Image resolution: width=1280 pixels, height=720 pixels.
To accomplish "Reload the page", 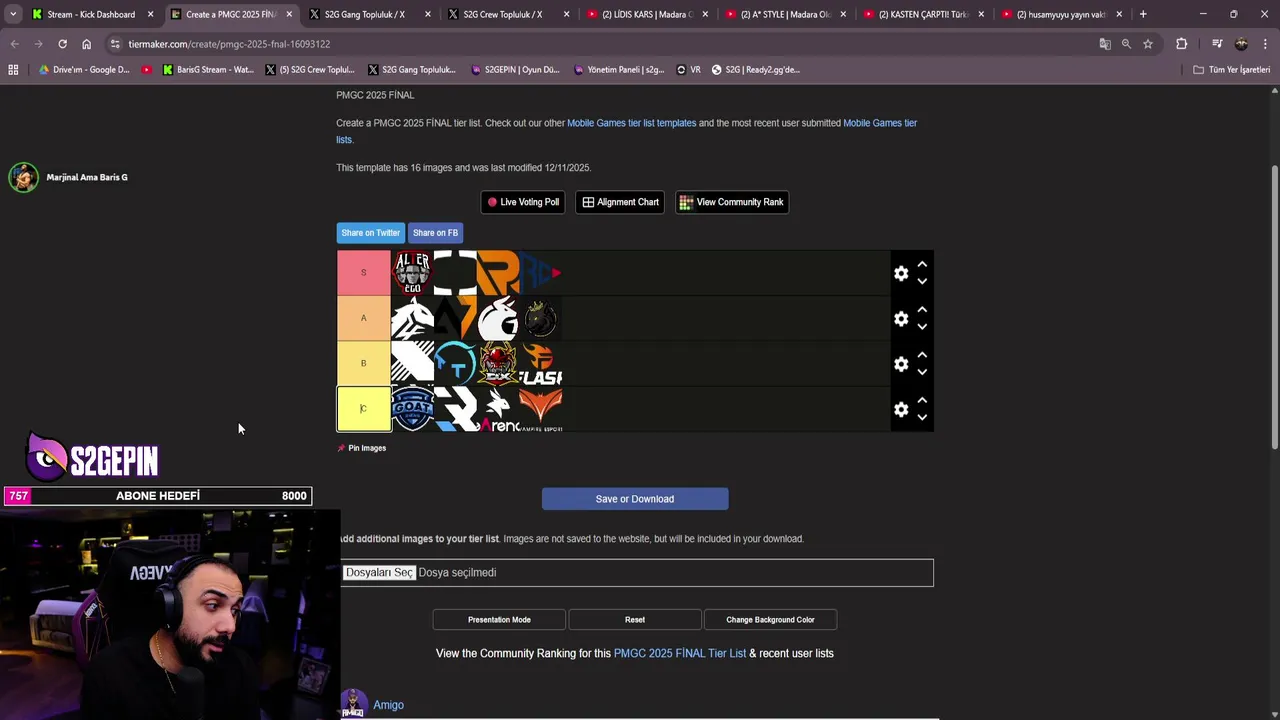I will [62, 44].
